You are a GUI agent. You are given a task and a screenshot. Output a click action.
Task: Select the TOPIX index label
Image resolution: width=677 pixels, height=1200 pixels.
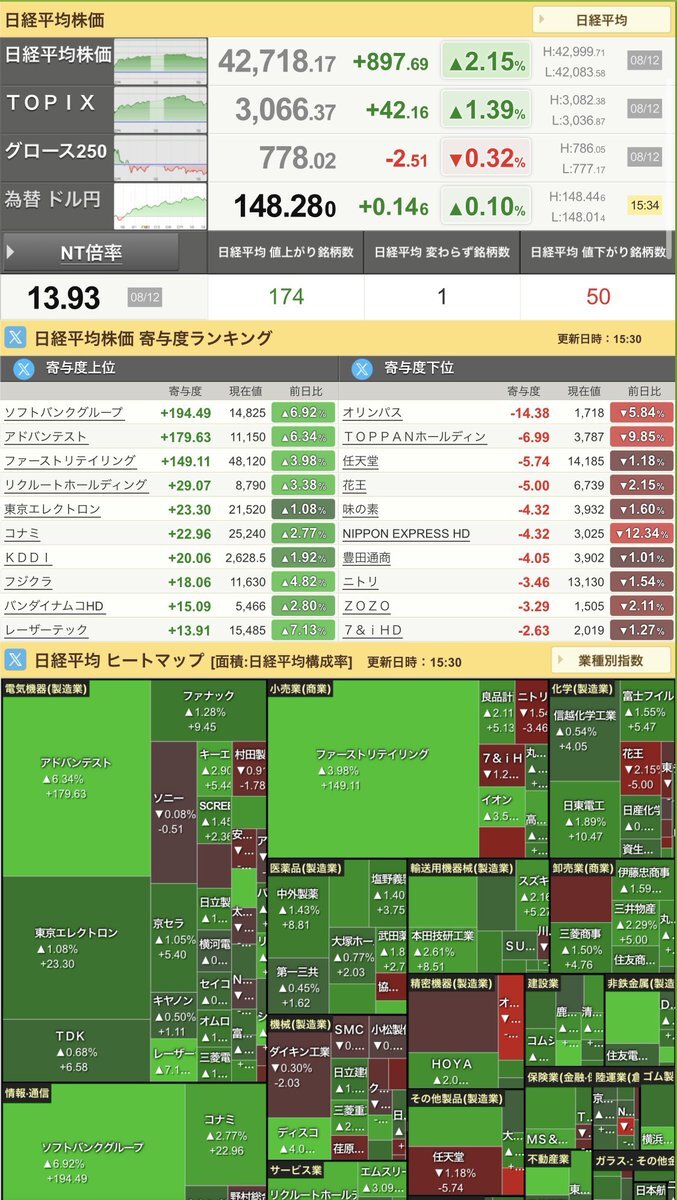coord(51,102)
